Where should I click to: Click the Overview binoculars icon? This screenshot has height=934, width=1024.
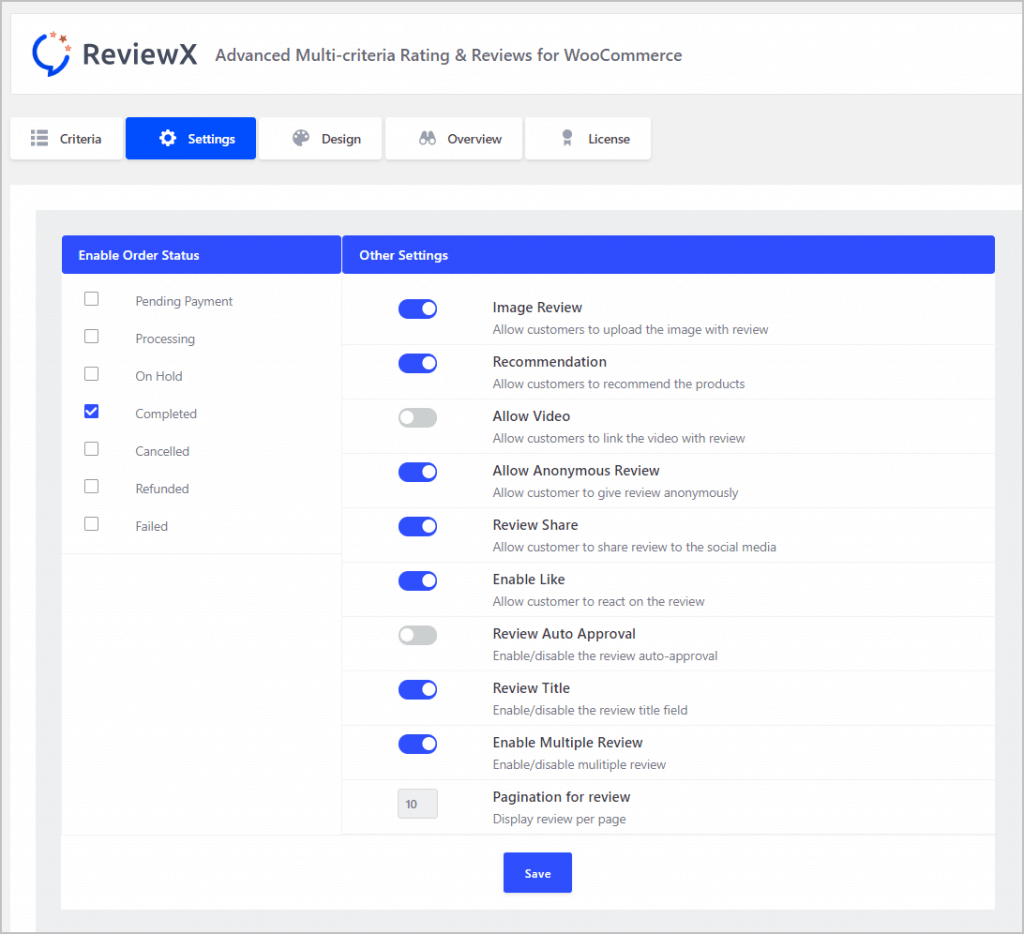[x=426, y=138]
